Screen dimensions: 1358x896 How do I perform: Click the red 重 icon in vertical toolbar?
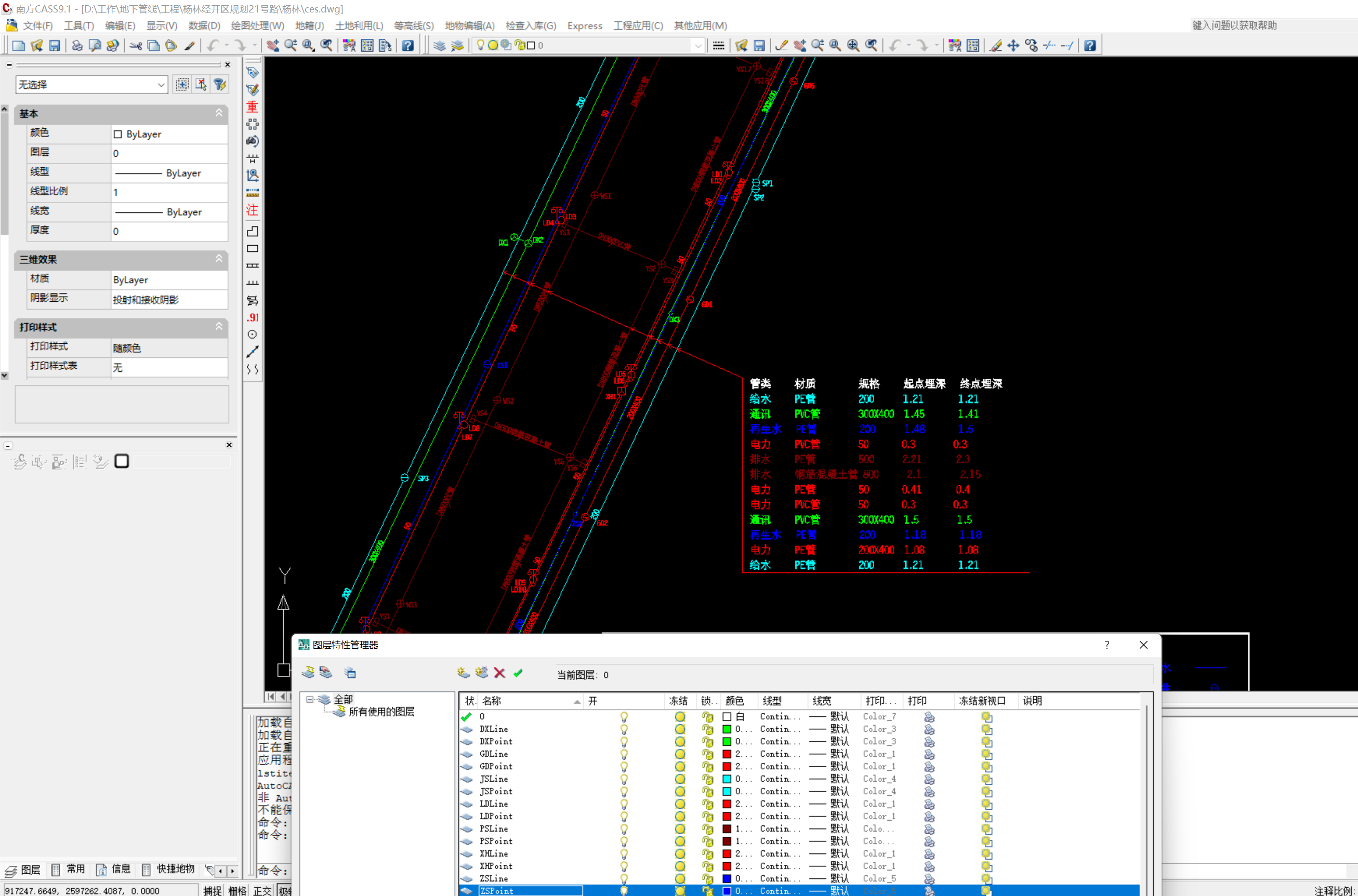tap(252, 107)
